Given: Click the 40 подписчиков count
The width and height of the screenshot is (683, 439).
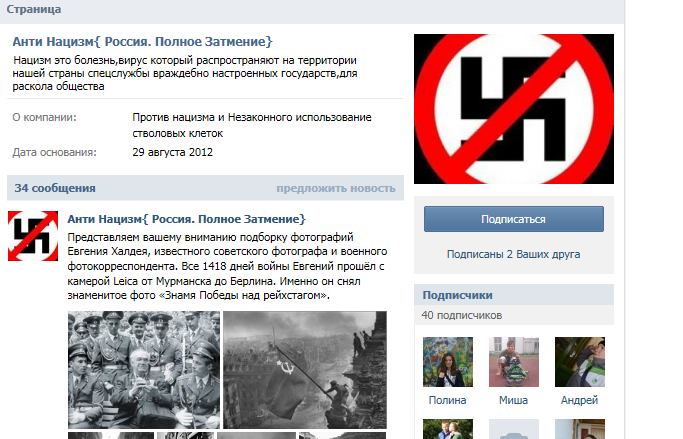Looking at the screenshot, I should 462,315.
